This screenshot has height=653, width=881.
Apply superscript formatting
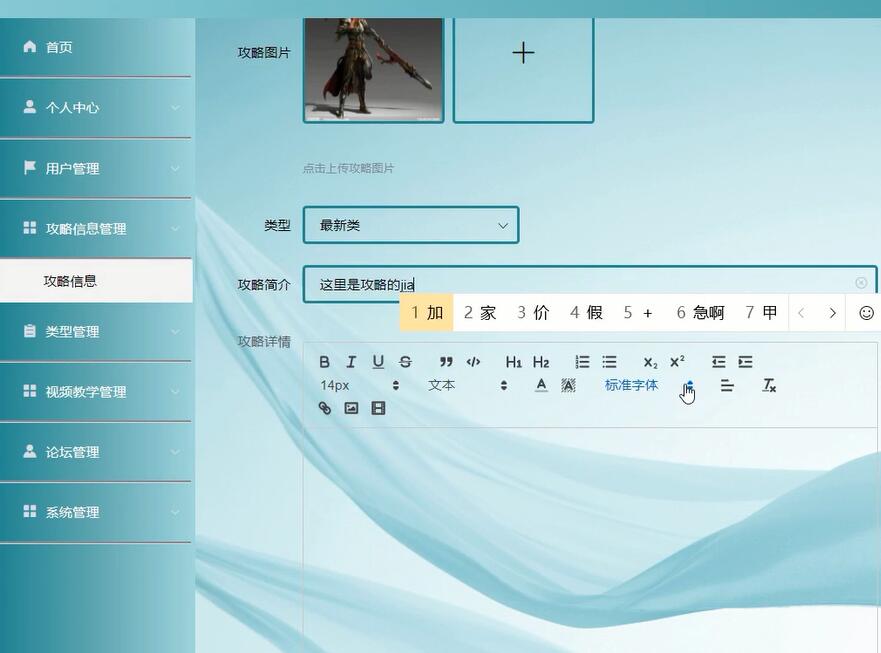pyautogui.click(x=678, y=361)
